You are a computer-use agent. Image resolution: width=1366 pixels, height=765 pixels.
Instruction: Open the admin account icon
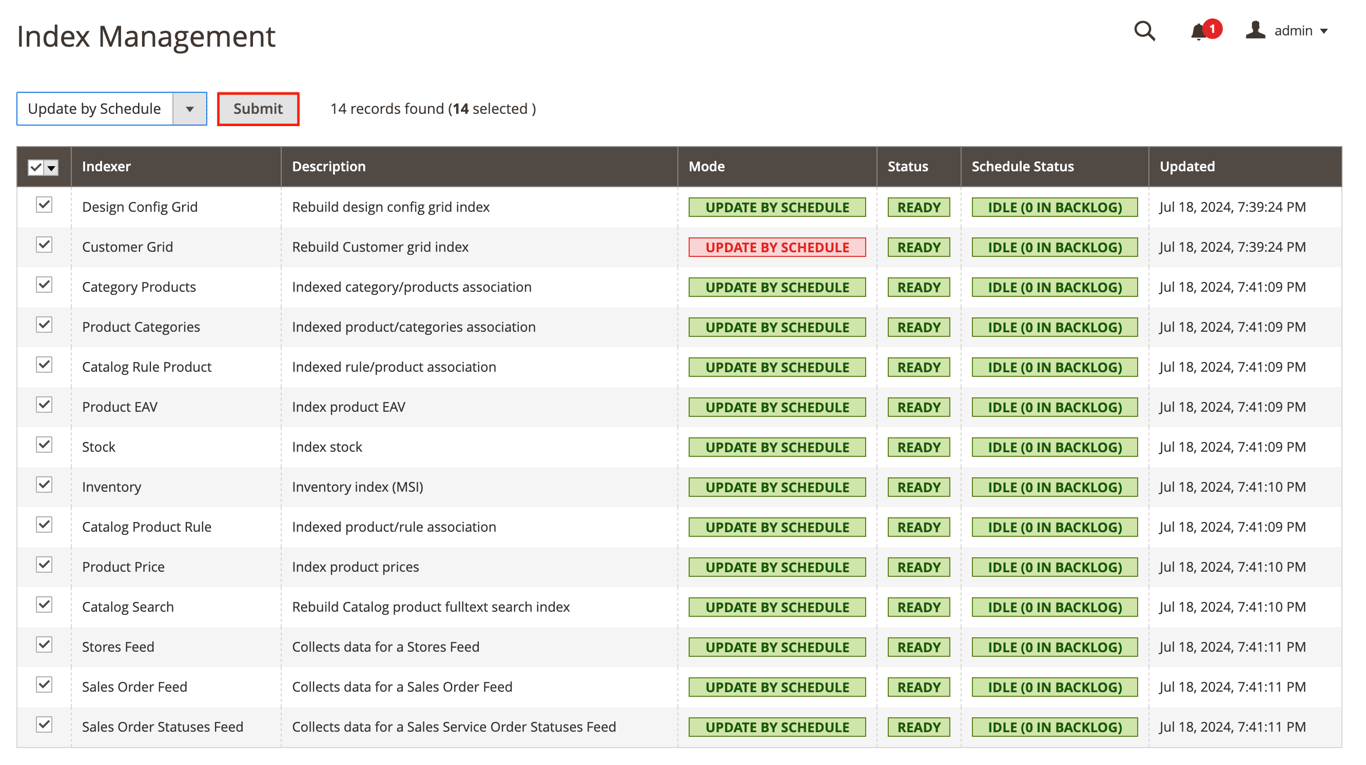pos(1256,30)
